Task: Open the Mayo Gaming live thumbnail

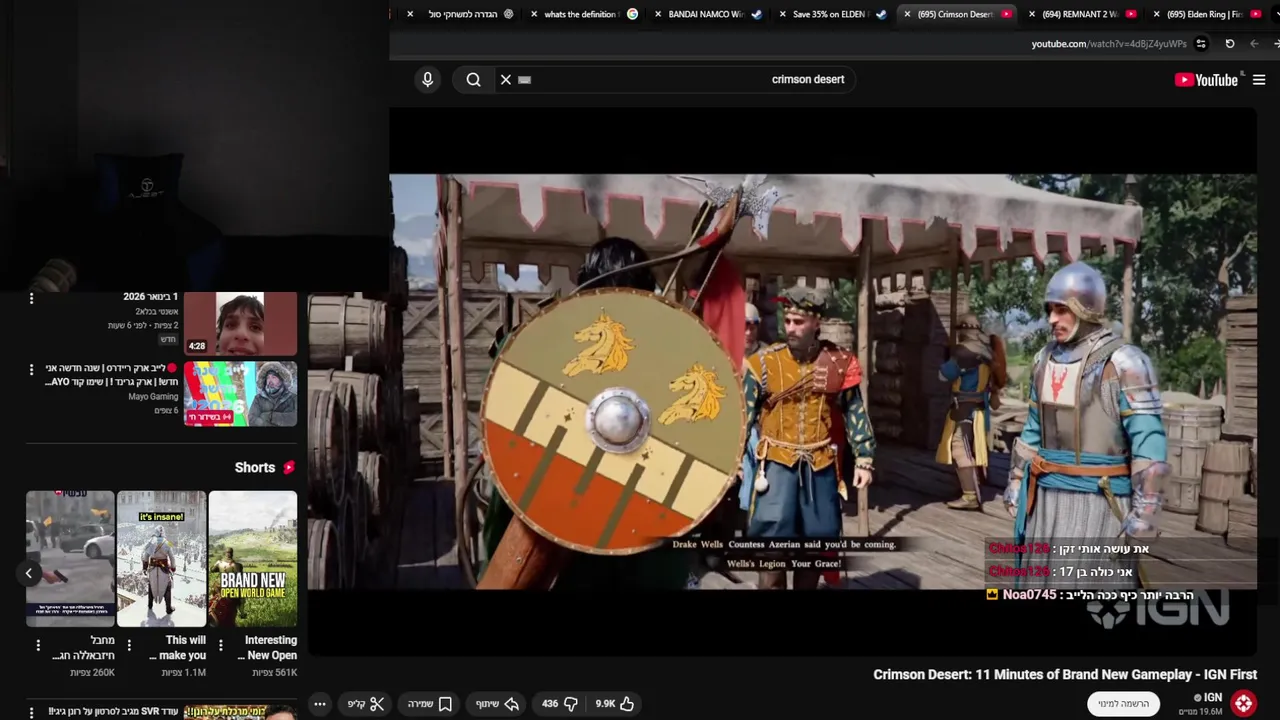Action: 240,394
